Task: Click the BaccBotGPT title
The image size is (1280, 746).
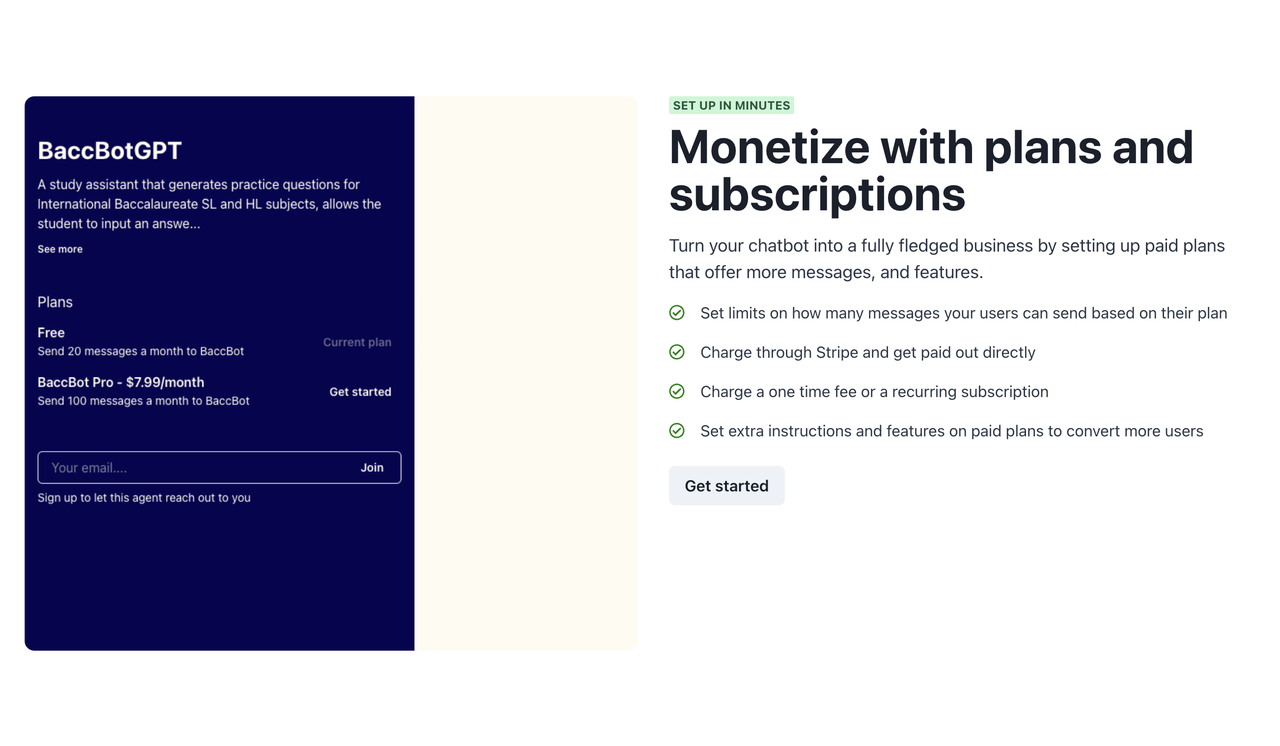Action: tap(110, 151)
